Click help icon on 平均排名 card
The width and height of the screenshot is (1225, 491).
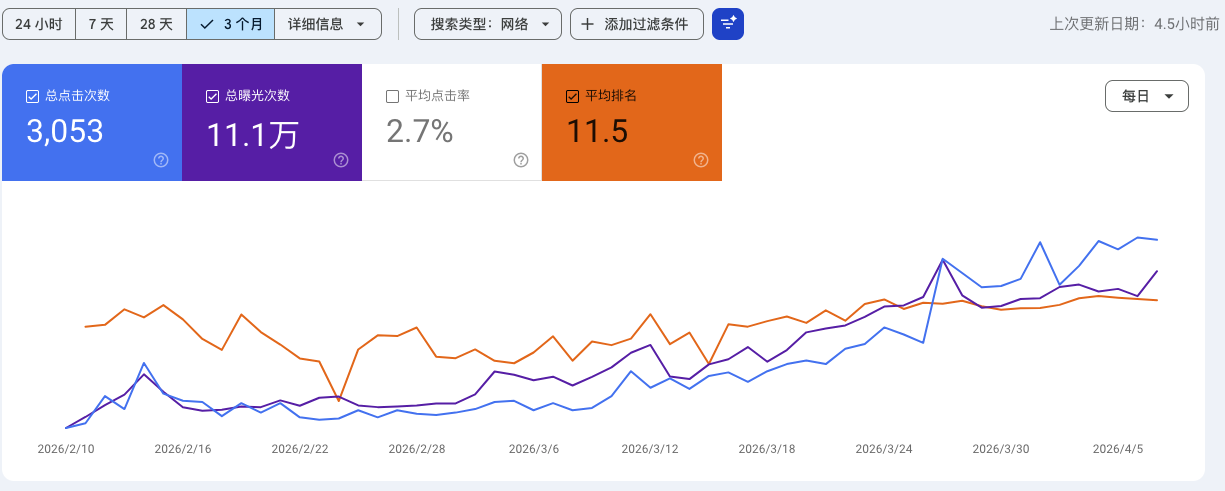(701, 160)
